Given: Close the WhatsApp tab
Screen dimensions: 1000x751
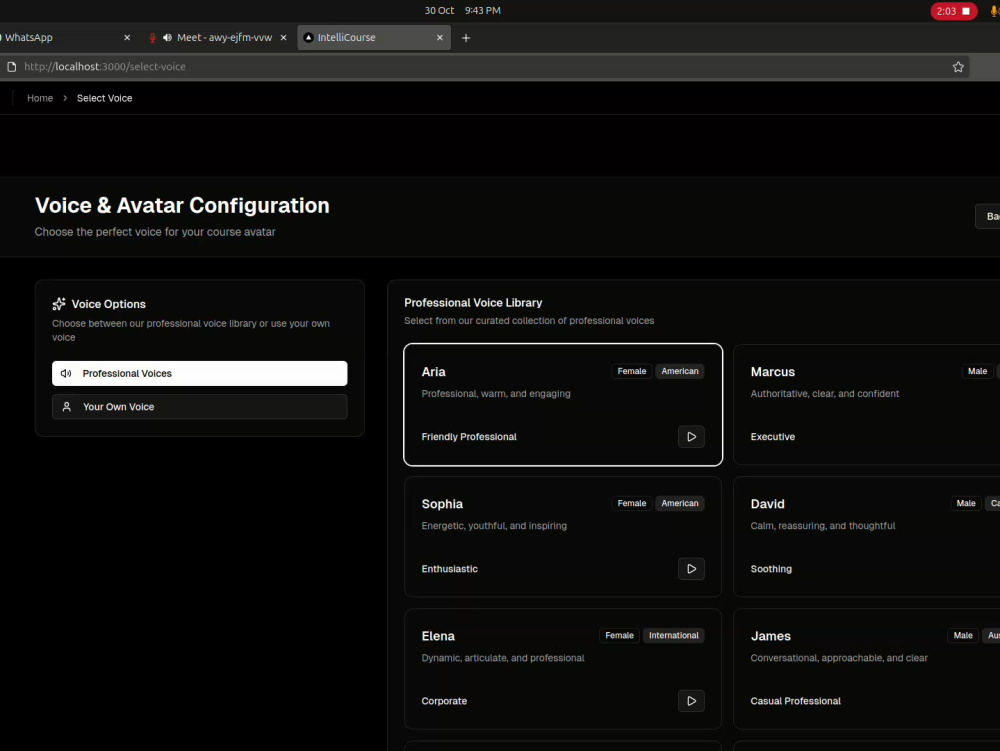Looking at the screenshot, I should click(127, 38).
